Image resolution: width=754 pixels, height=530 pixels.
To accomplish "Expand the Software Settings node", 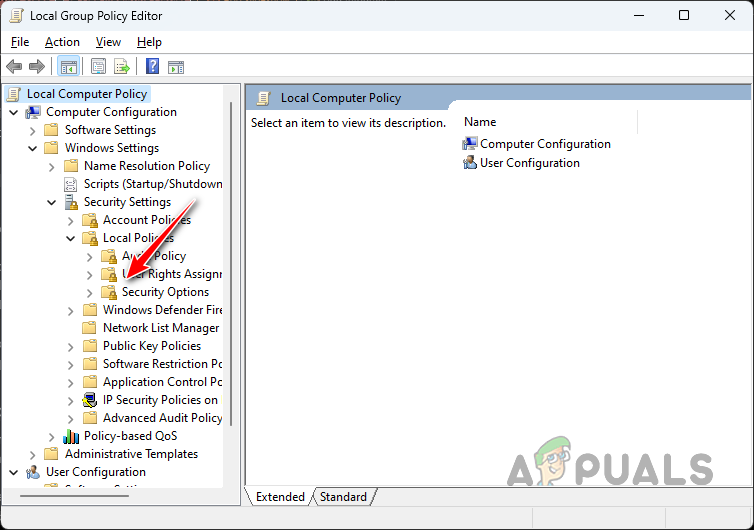I will (x=32, y=131).
